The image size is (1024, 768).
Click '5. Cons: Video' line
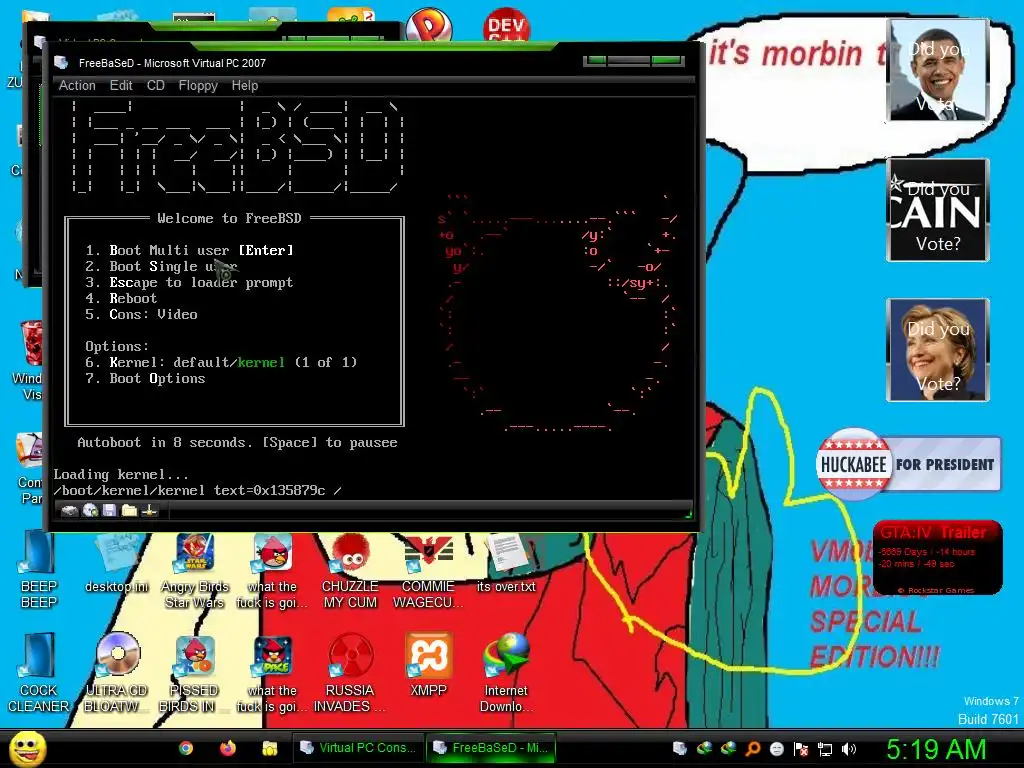point(142,314)
